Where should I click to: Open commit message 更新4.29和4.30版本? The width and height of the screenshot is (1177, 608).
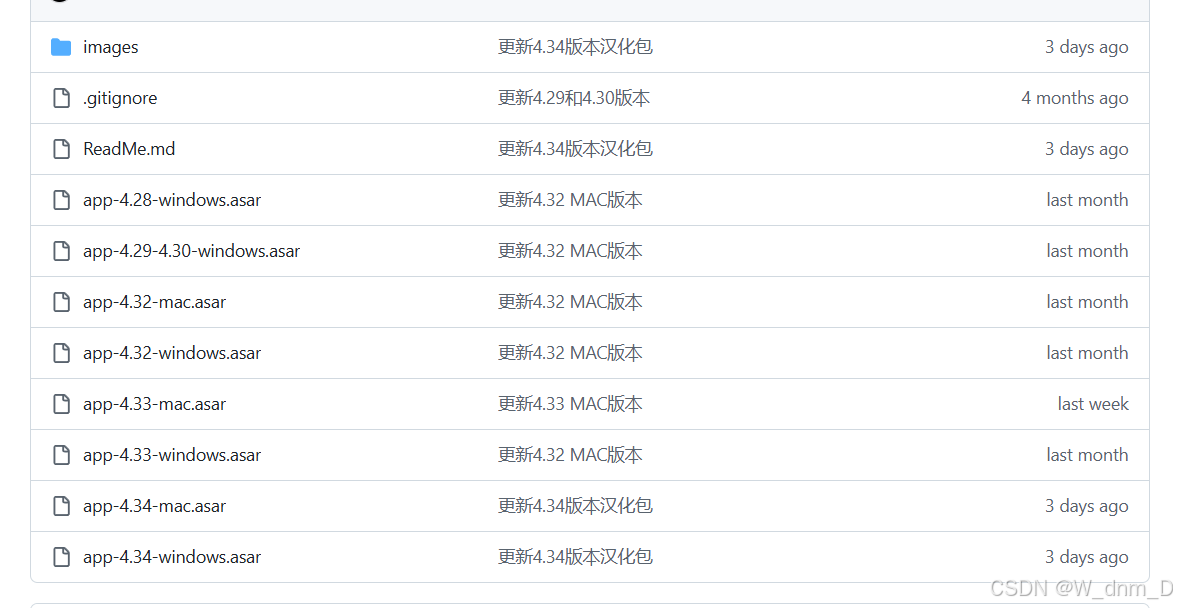point(574,98)
